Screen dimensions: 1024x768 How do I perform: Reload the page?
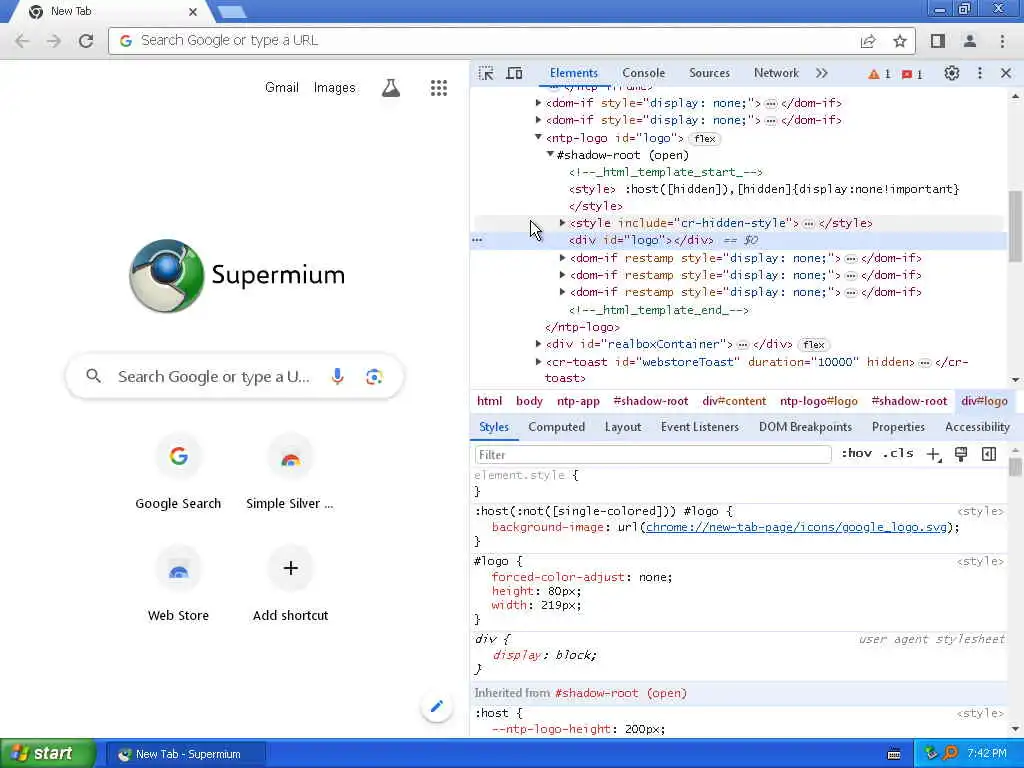tap(86, 41)
